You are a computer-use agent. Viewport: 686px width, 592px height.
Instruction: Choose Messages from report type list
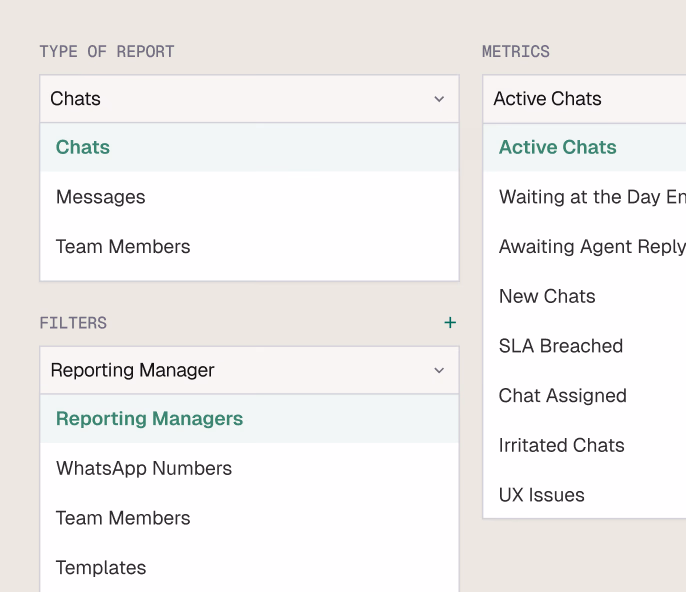pyautogui.click(x=101, y=197)
